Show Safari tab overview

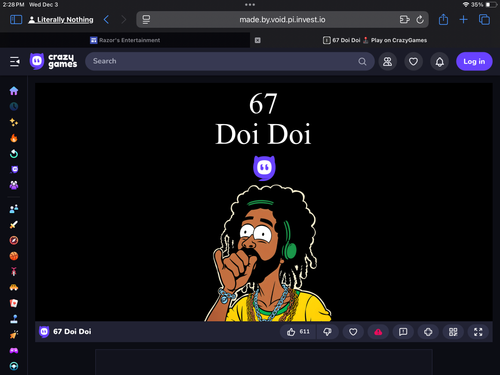pos(484,20)
